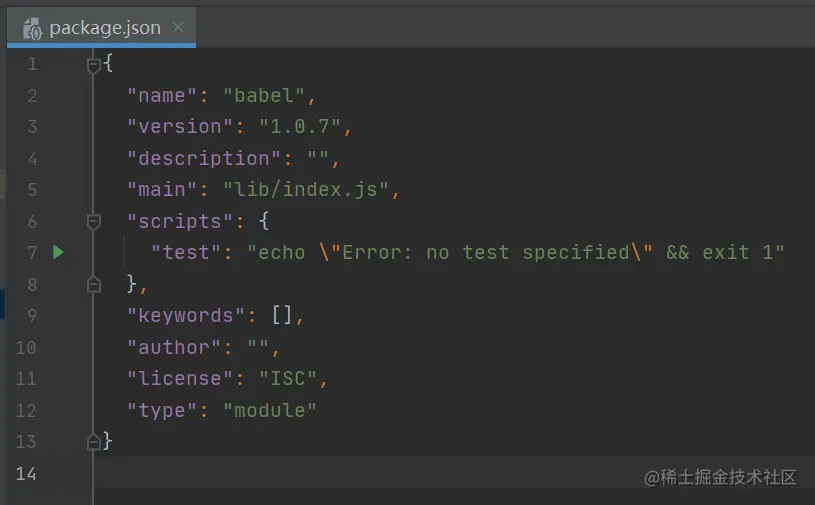815x505 pixels.
Task: Click the "ISC" license value
Action: tap(289, 378)
